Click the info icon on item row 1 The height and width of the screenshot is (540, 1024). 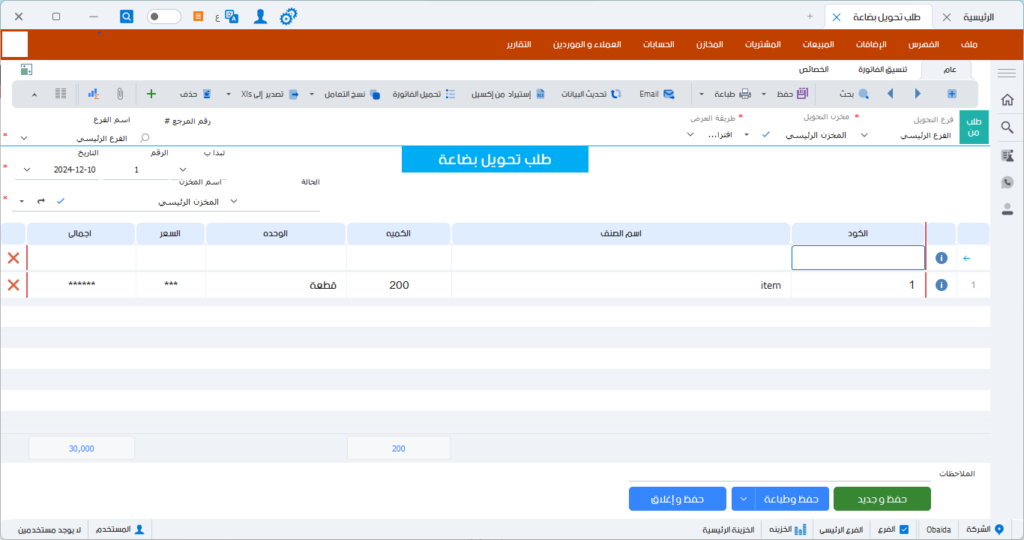tap(941, 285)
